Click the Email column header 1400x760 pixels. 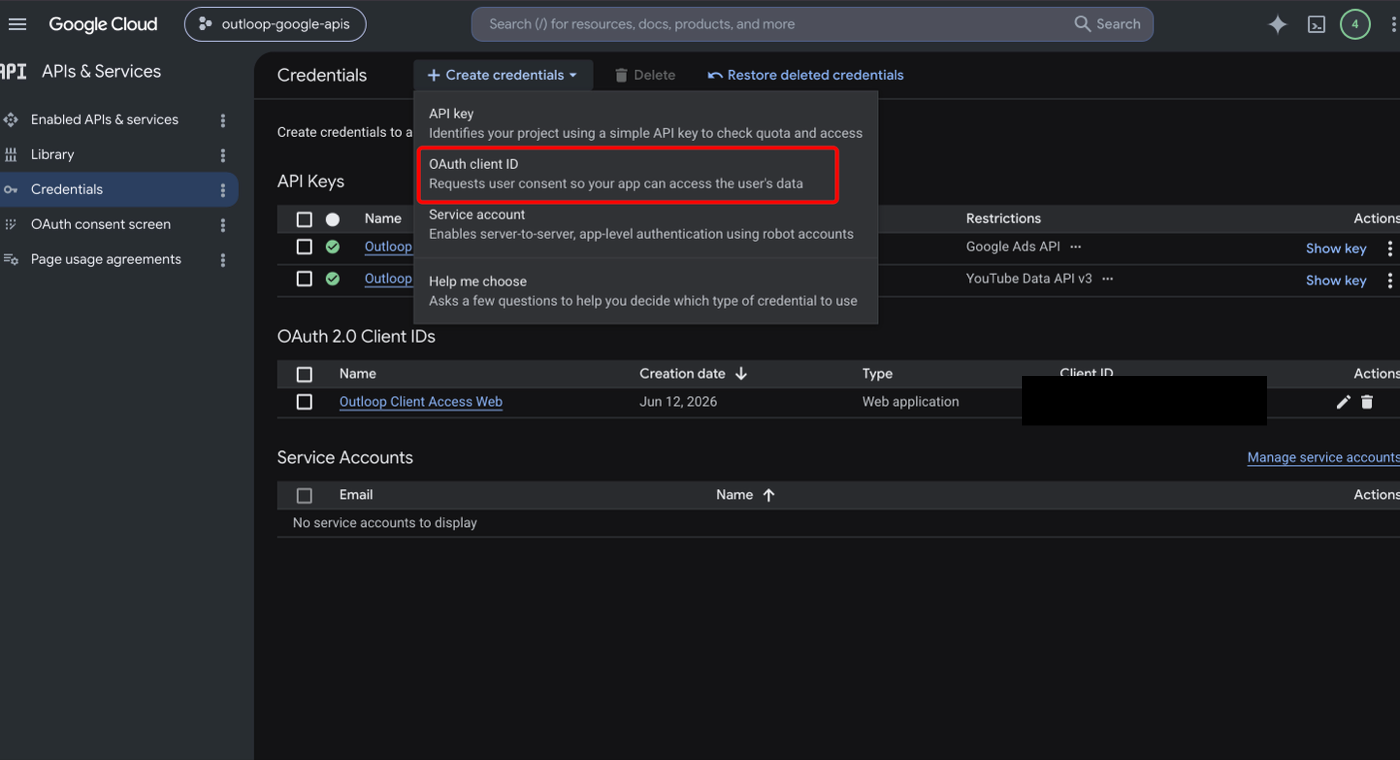(356, 495)
